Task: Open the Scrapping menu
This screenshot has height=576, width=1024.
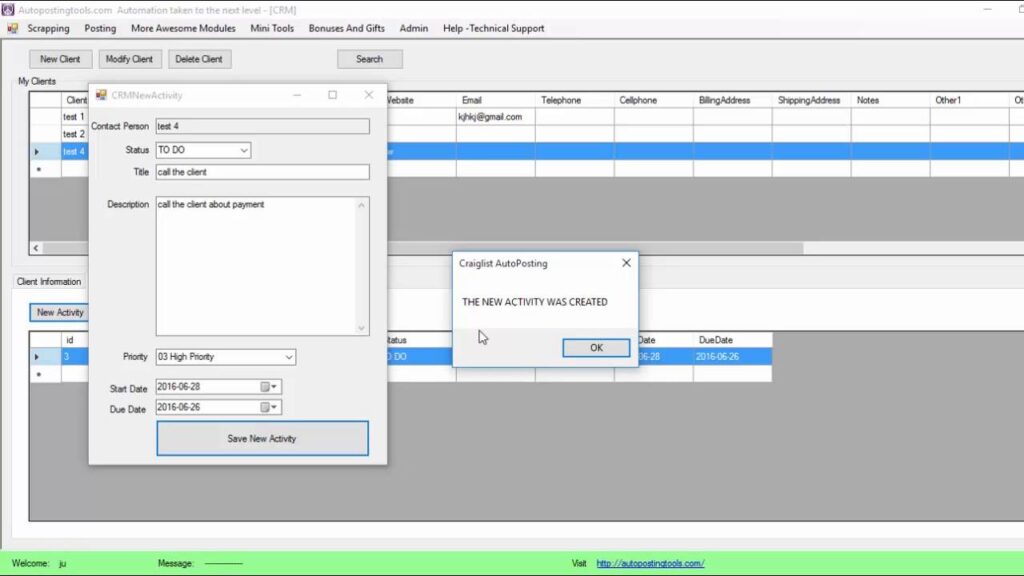Action: (48, 28)
